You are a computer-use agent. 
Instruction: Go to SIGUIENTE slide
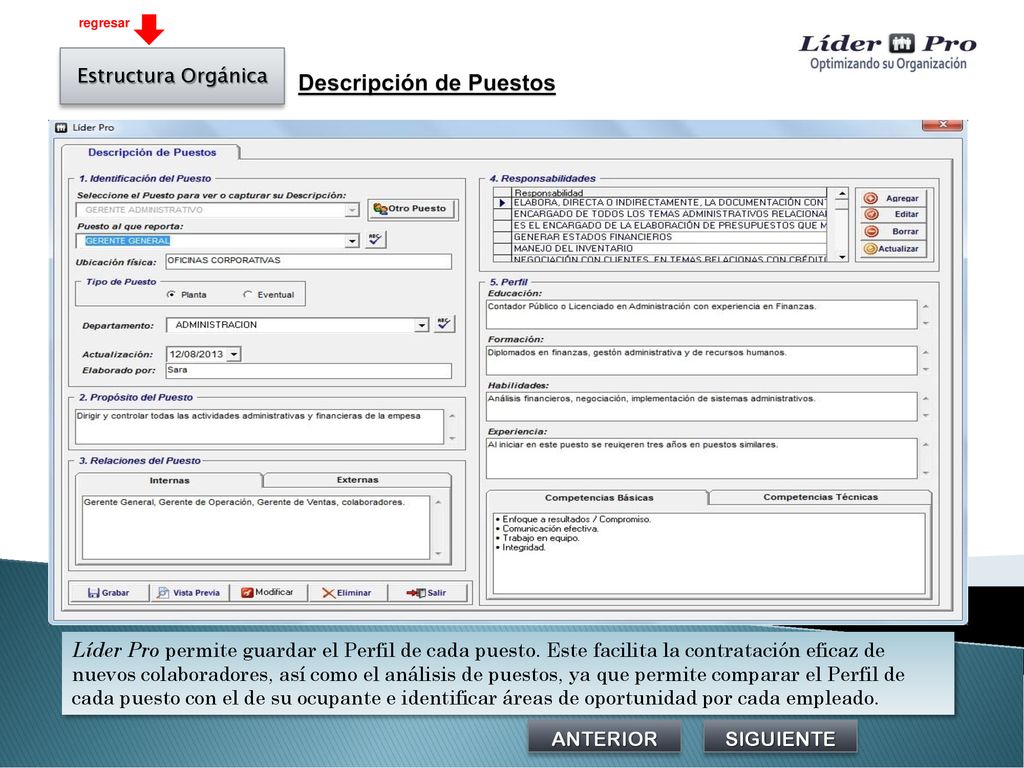pyautogui.click(x=780, y=739)
